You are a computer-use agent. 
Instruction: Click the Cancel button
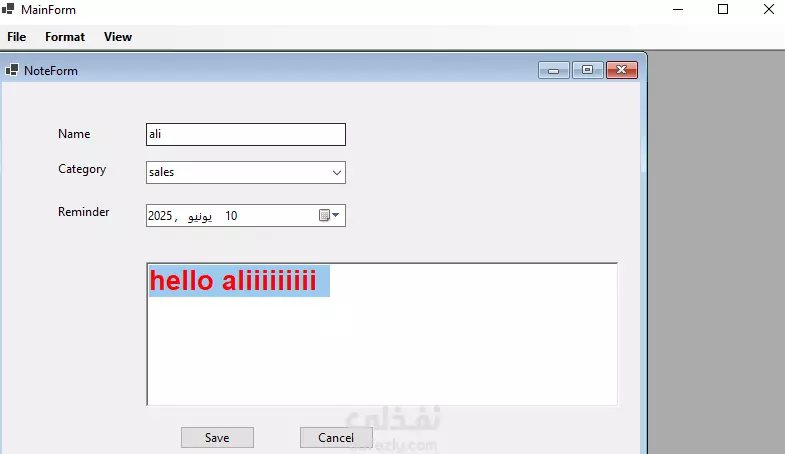click(336, 437)
